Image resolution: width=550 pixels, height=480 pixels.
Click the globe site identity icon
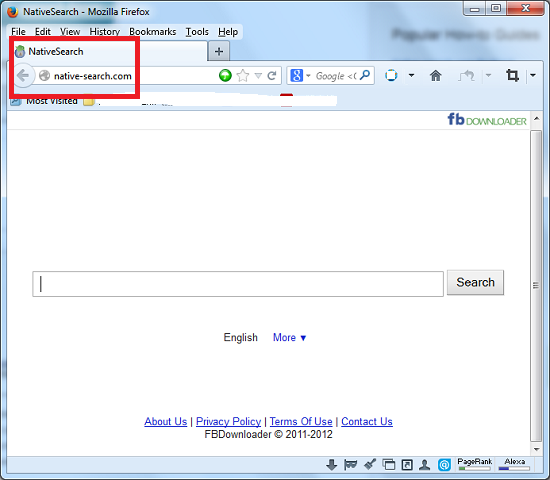pyautogui.click(x=44, y=75)
